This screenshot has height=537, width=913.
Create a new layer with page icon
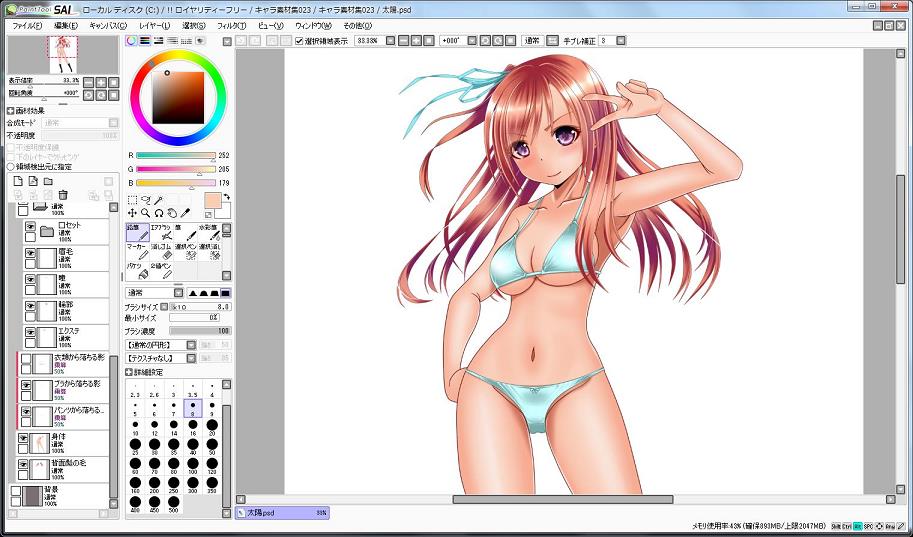[18, 181]
